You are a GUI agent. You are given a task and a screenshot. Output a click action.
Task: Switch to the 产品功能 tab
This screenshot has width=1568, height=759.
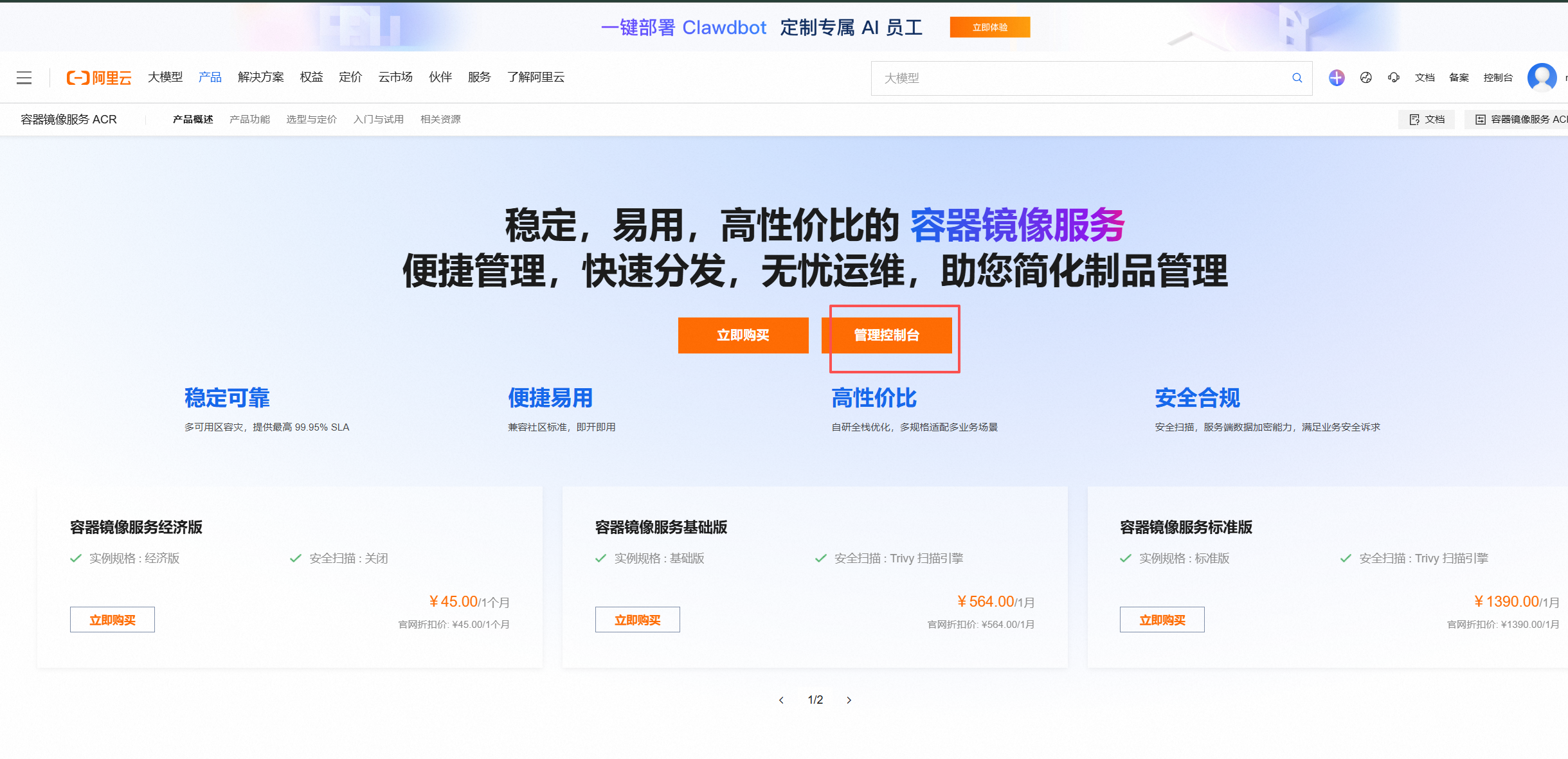249,120
